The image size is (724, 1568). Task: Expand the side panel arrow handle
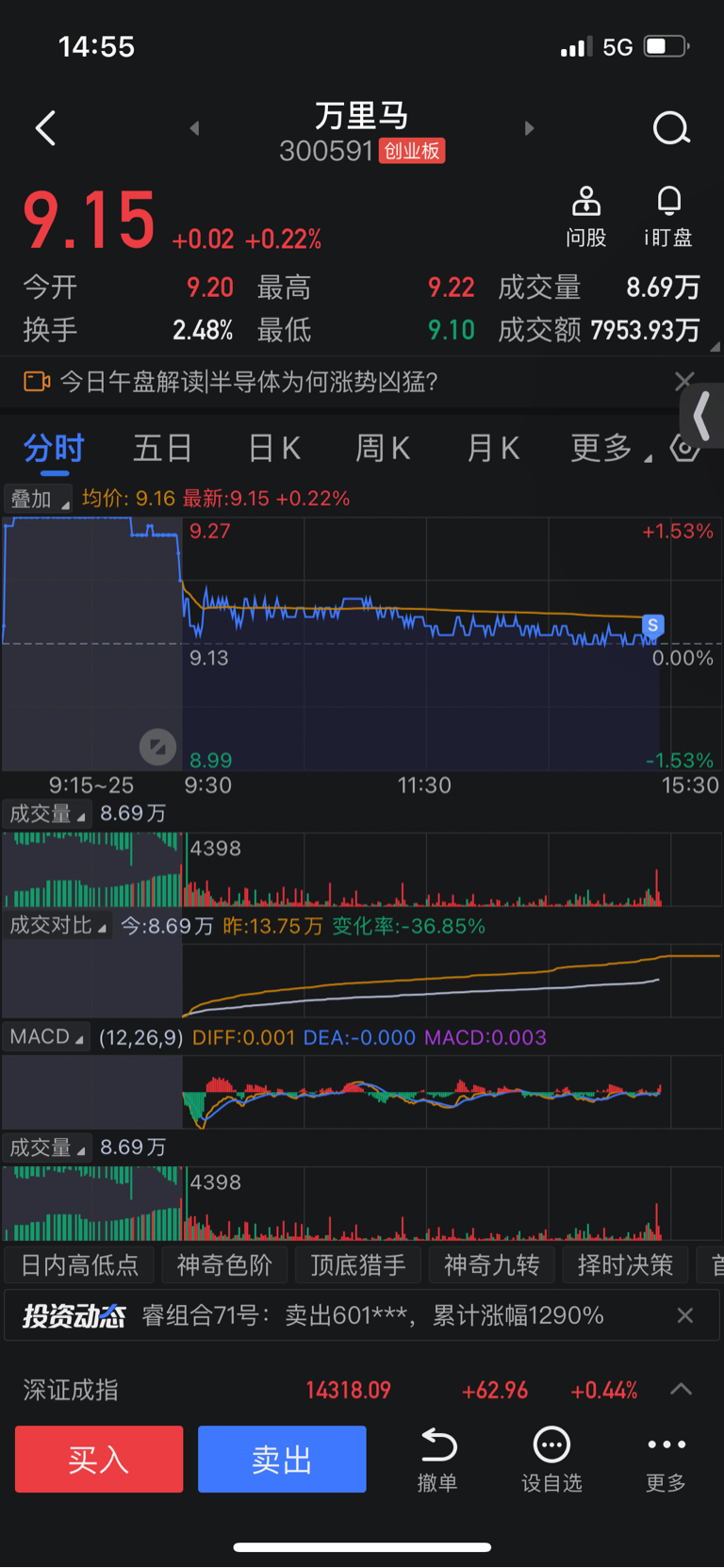pyautogui.click(x=701, y=416)
